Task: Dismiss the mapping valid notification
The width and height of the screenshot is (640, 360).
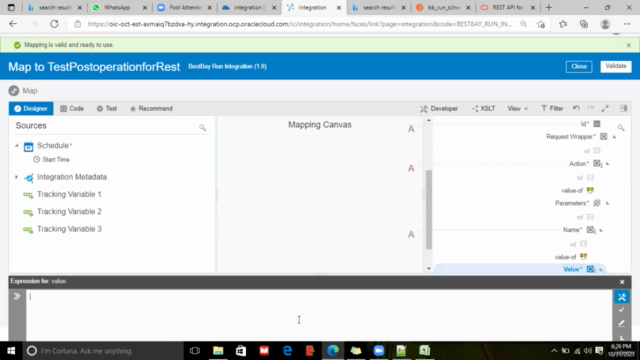Action: click(x=629, y=45)
